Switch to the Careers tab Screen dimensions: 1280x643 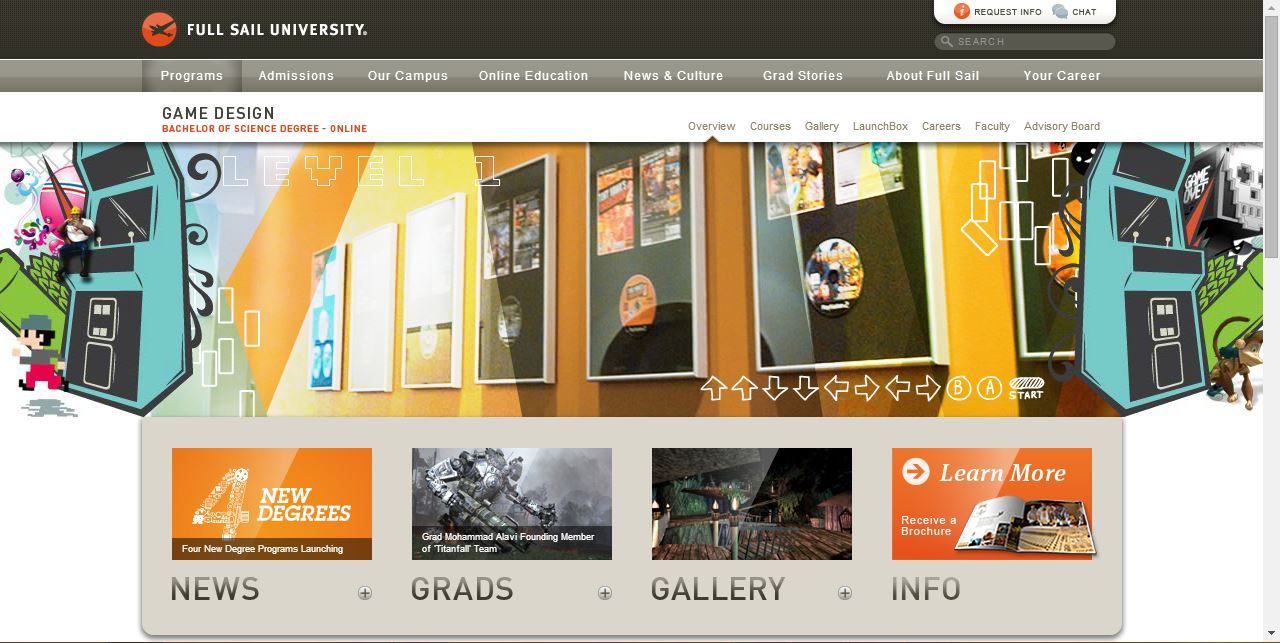[941, 126]
